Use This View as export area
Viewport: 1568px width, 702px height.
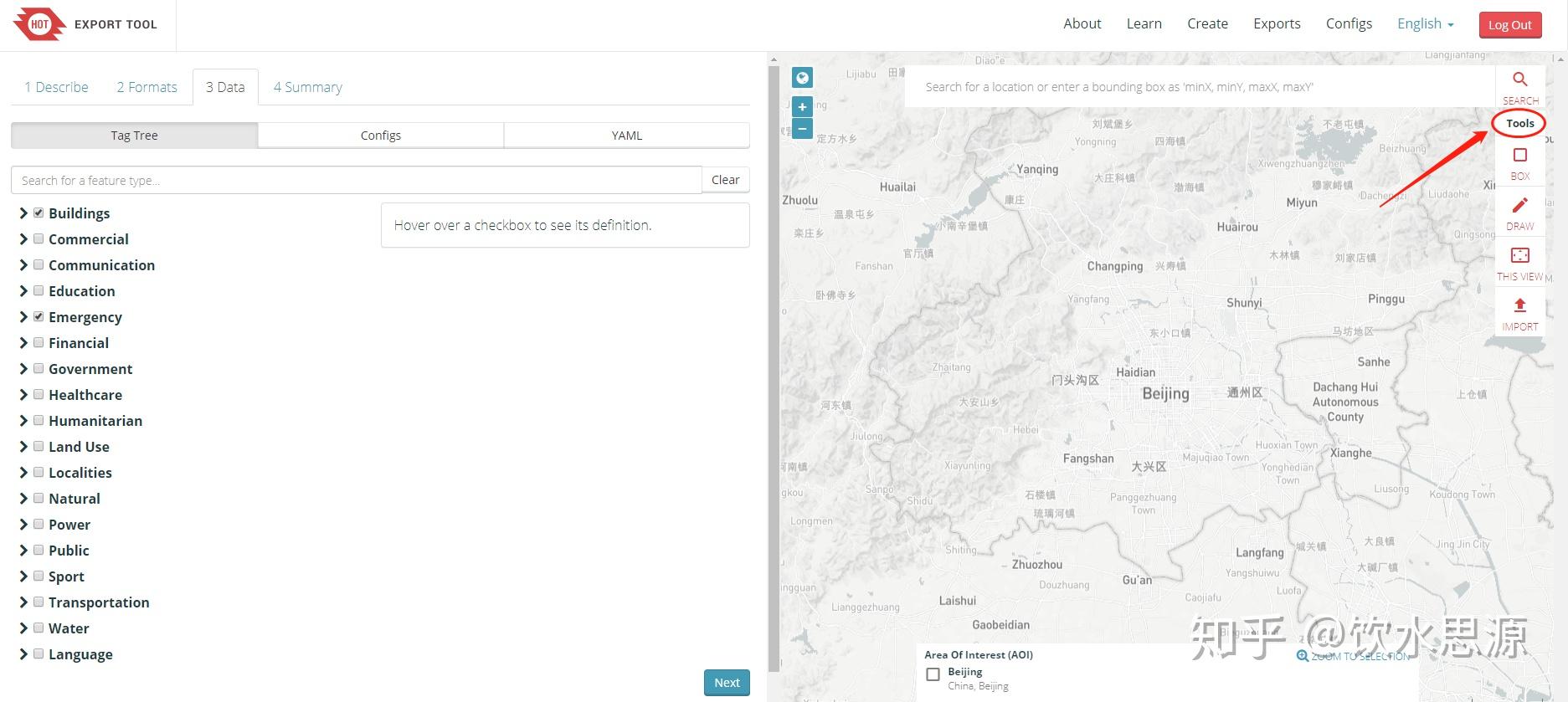click(1519, 256)
